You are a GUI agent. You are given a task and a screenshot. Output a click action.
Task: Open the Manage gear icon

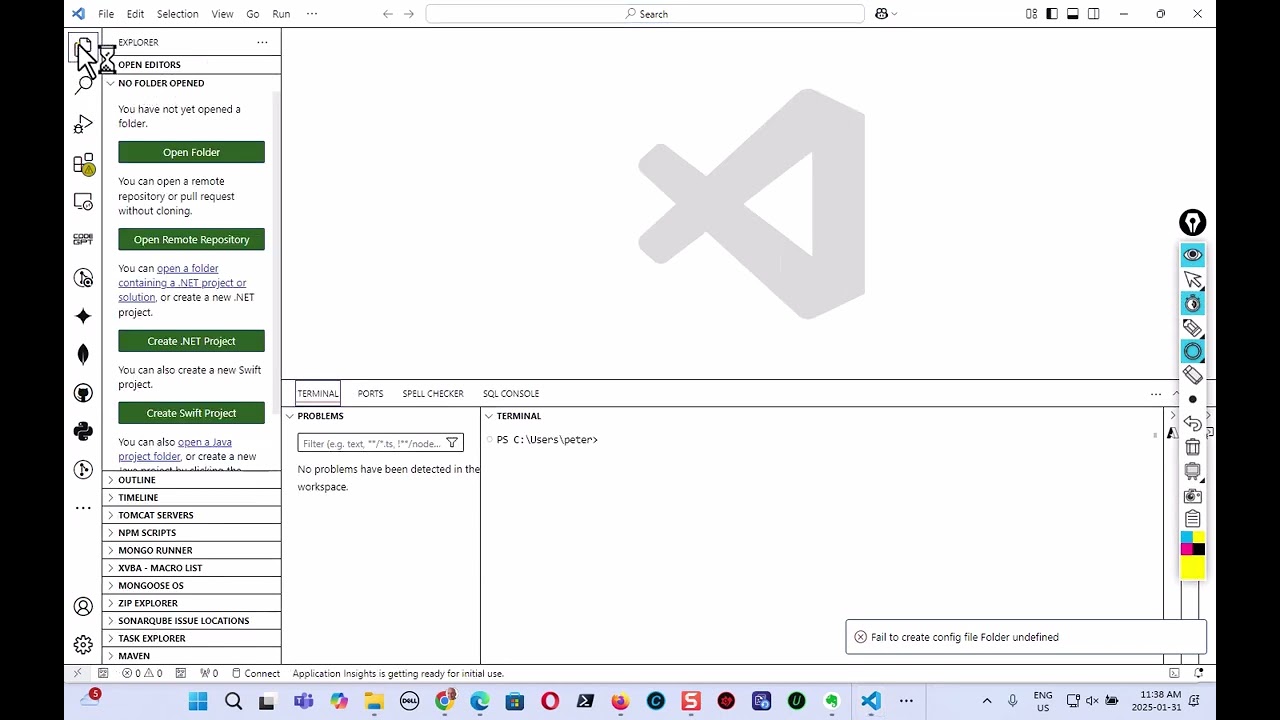(83, 645)
